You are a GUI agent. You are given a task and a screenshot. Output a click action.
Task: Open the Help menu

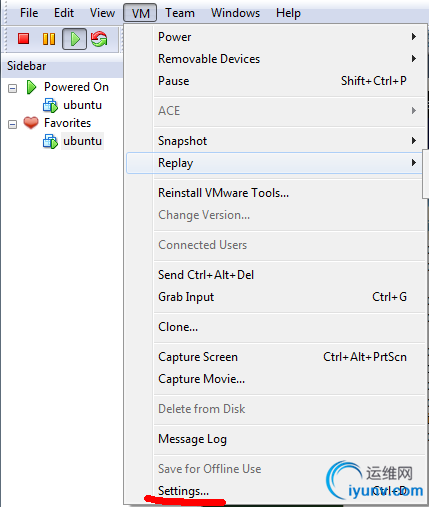tap(288, 13)
